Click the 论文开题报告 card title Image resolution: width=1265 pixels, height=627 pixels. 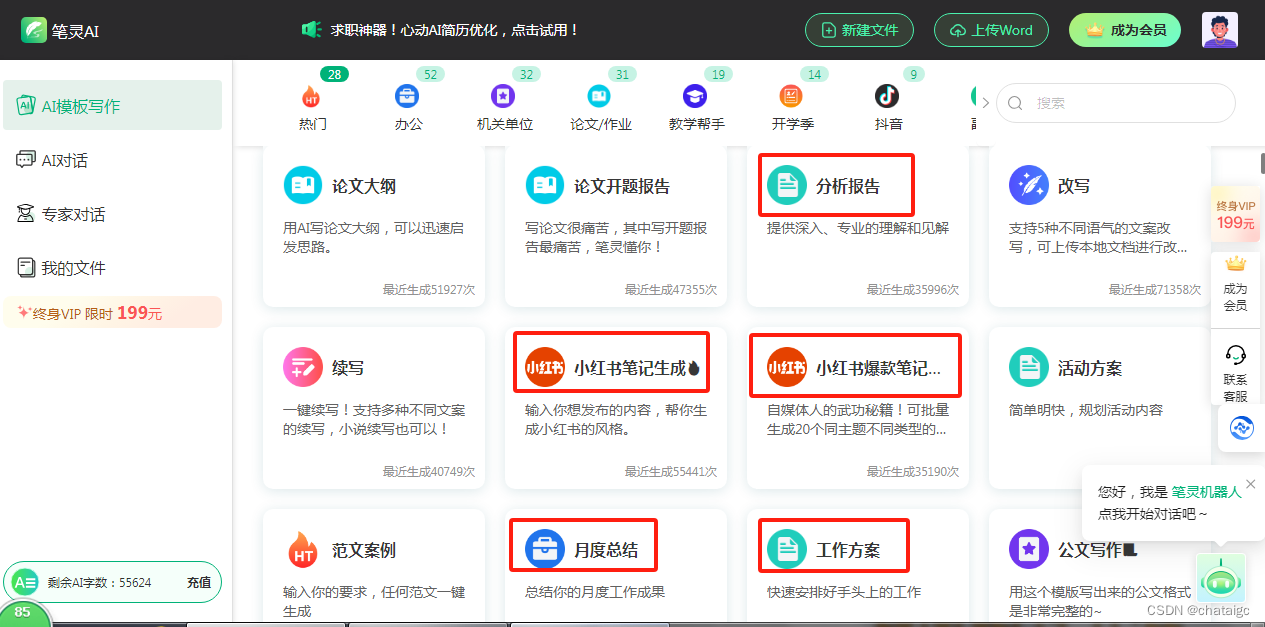pos(622,186)
